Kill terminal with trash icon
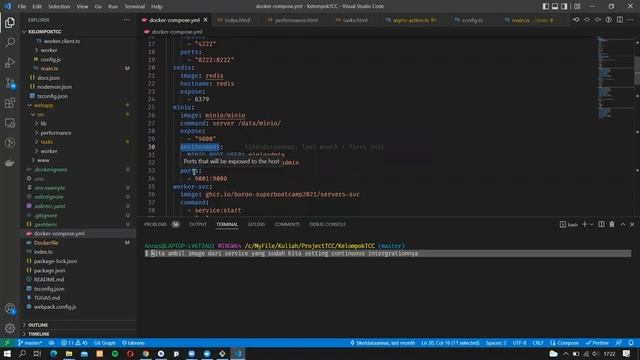 [612, 224]
